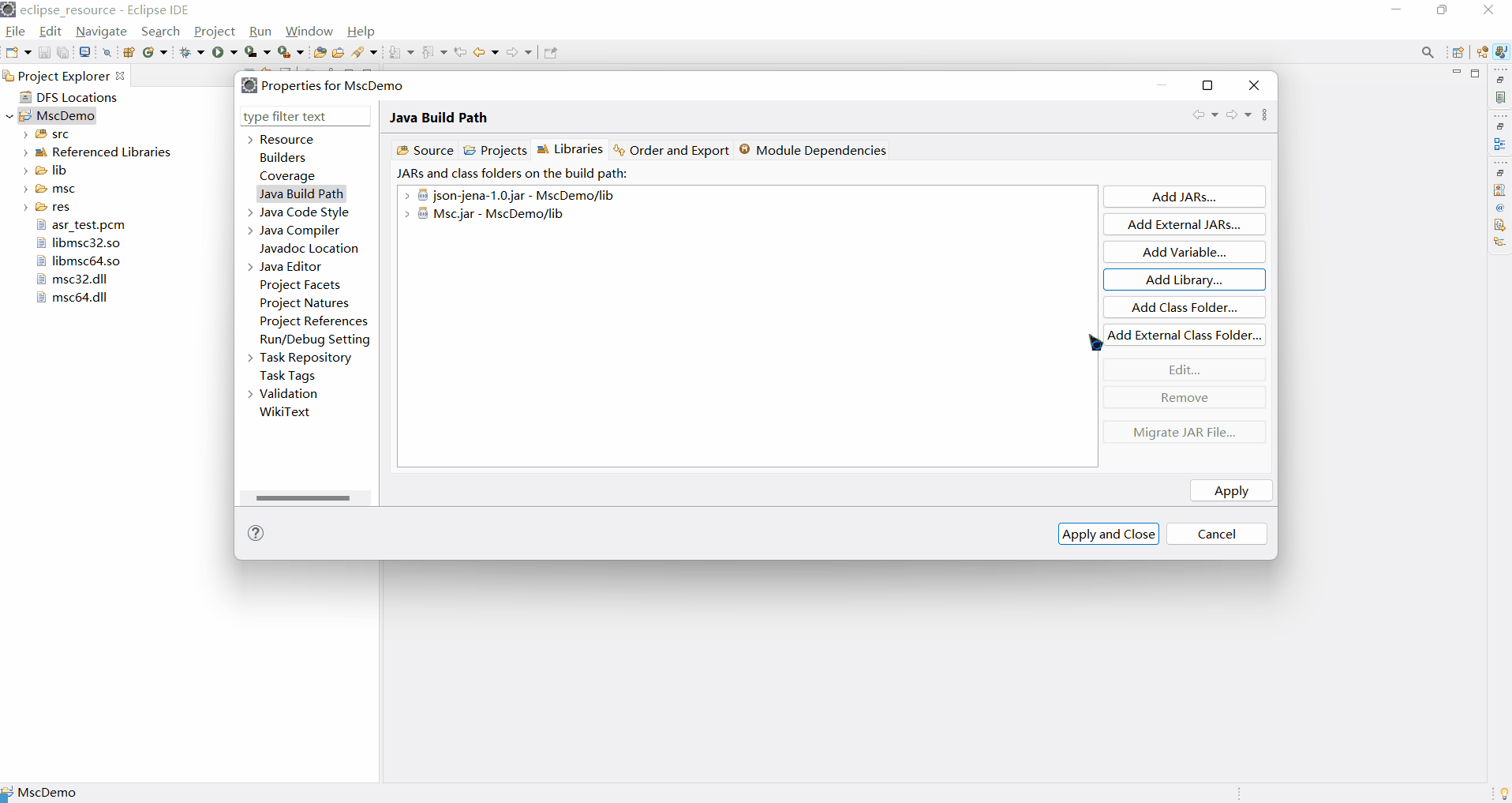Click the New Java Class icon
The image size is (1512, 803).
(148, 52)
